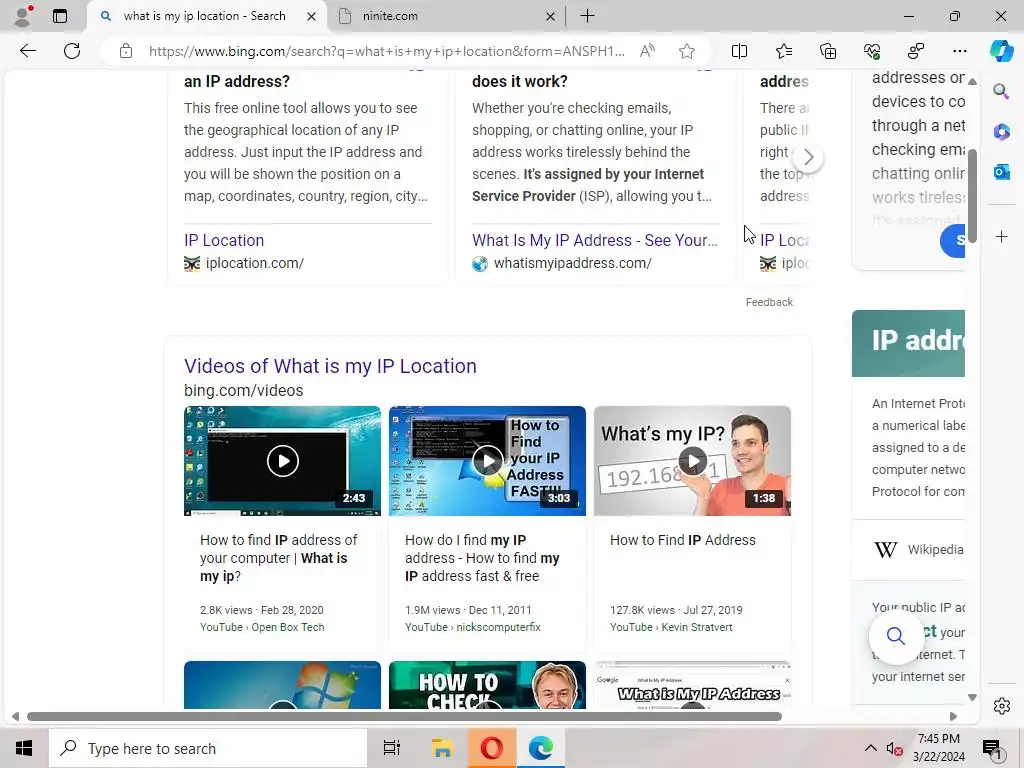Play the 2:43 Open Box Tech video
The image size is (1024, 768).
[282, 461]
